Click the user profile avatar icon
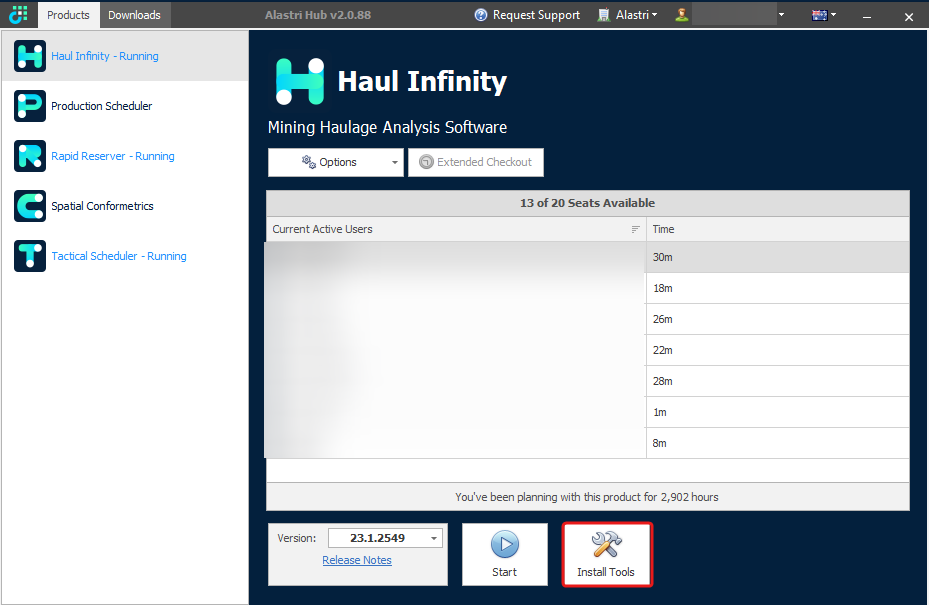Viewport: 929px width, 605px height. pyautogui.click(x=681, y=15)
